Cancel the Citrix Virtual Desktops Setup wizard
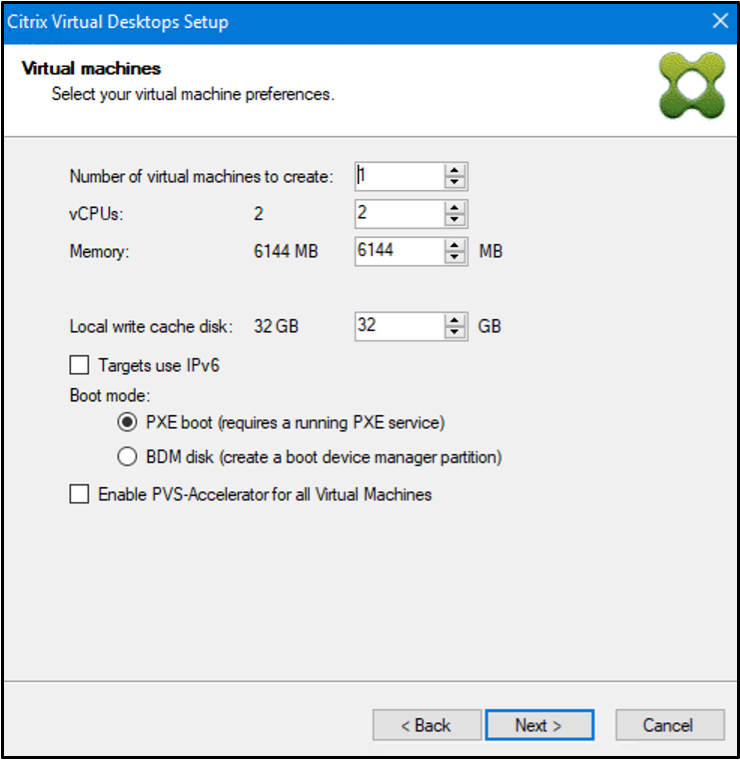Screen dimensions: 740x760 click(x=670, y=725)
